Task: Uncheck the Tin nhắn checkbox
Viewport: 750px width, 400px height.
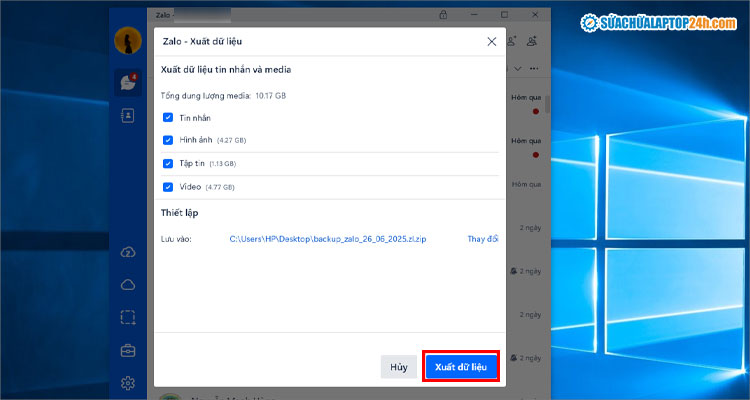Action: [168, 118]
